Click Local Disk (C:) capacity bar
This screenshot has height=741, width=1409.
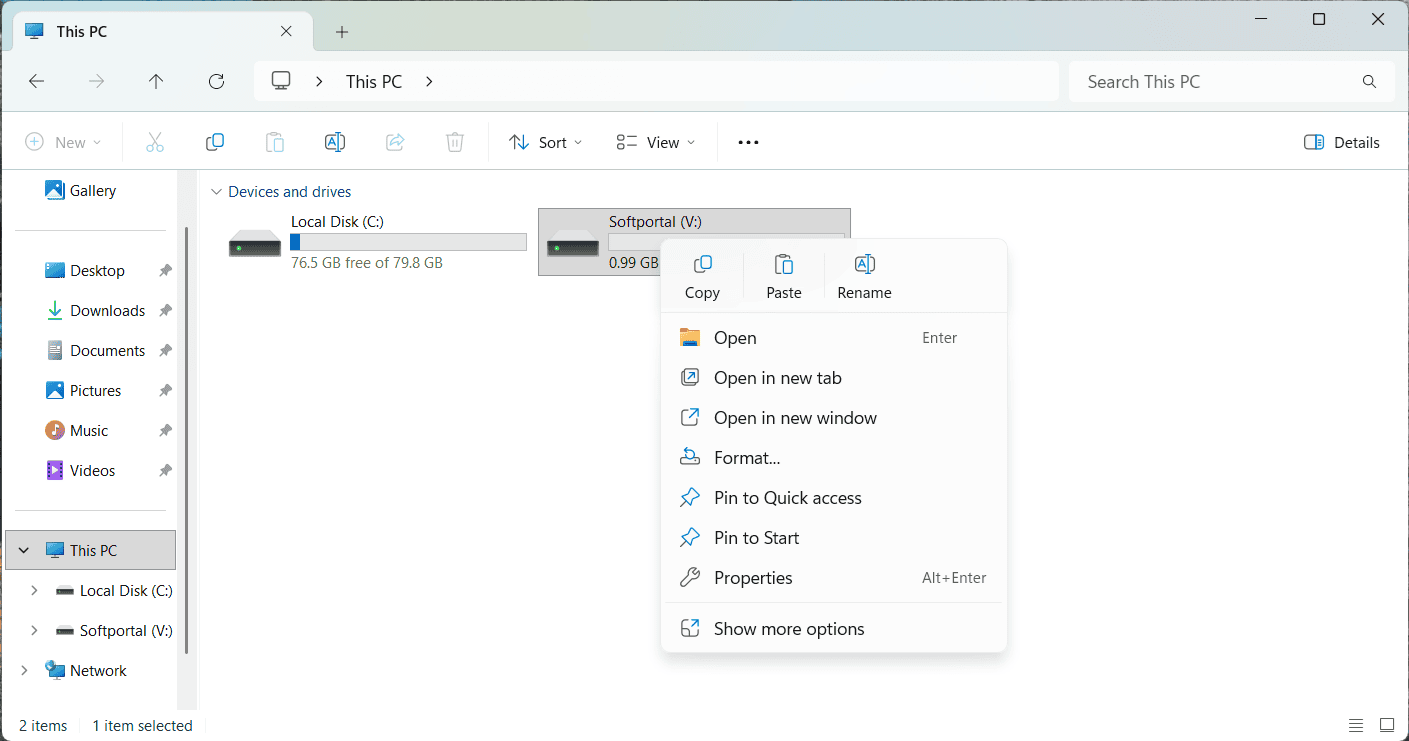coord(408,242)
